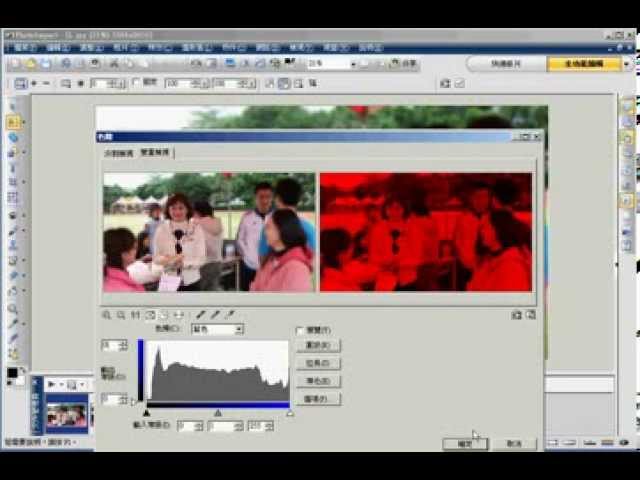Select the Paint brush tool in toolbox
640x480 pixels.
point(13,231)
